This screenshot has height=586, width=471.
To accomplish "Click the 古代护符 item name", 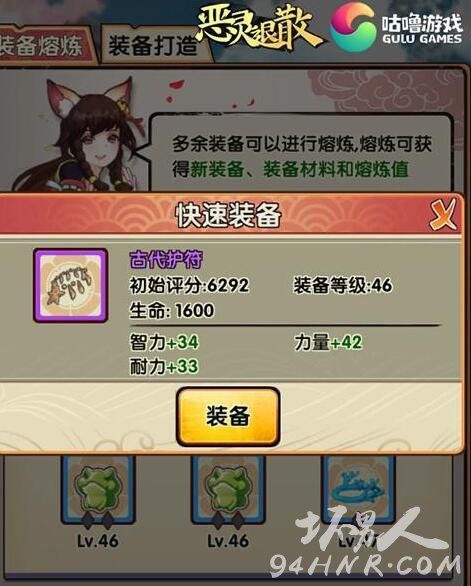I will coord(166,259).
